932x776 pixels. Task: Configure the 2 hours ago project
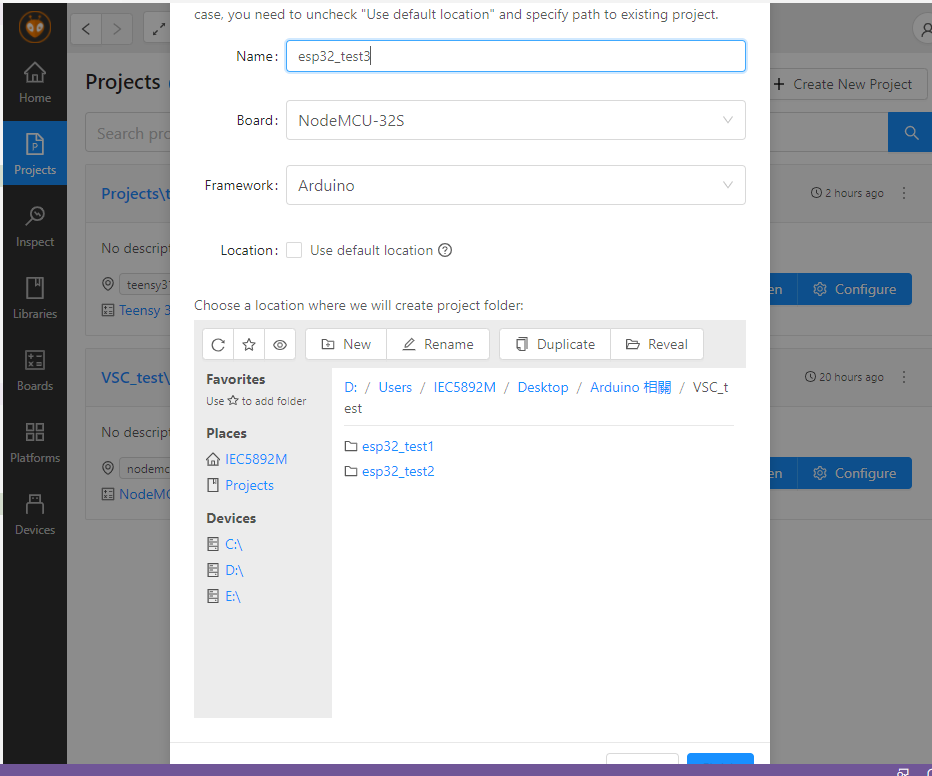855,289
